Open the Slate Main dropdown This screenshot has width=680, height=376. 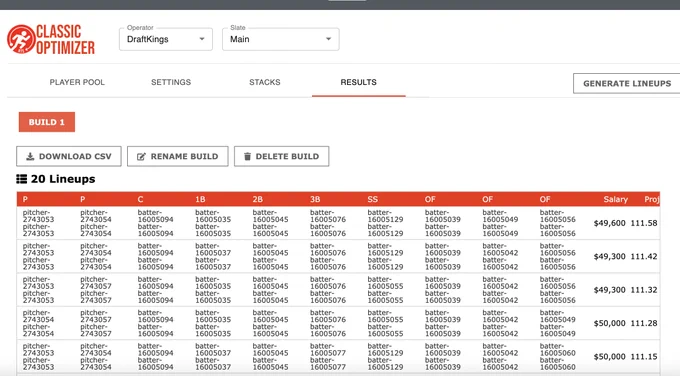pyautogui.click(x=281, y=39)
